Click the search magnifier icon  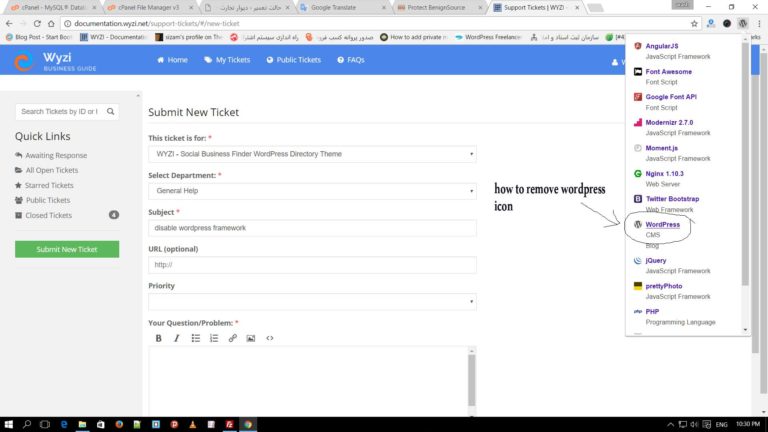click(x=111, y=112)
